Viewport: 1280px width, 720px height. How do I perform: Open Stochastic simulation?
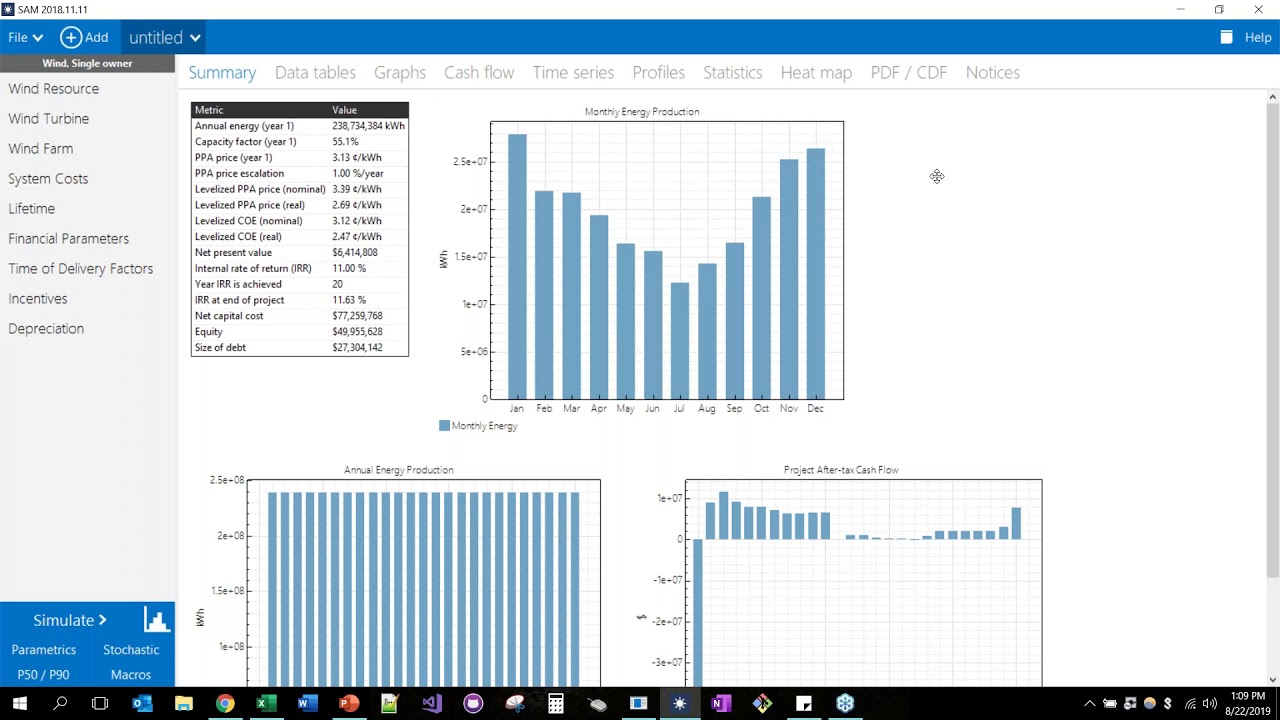131,650
